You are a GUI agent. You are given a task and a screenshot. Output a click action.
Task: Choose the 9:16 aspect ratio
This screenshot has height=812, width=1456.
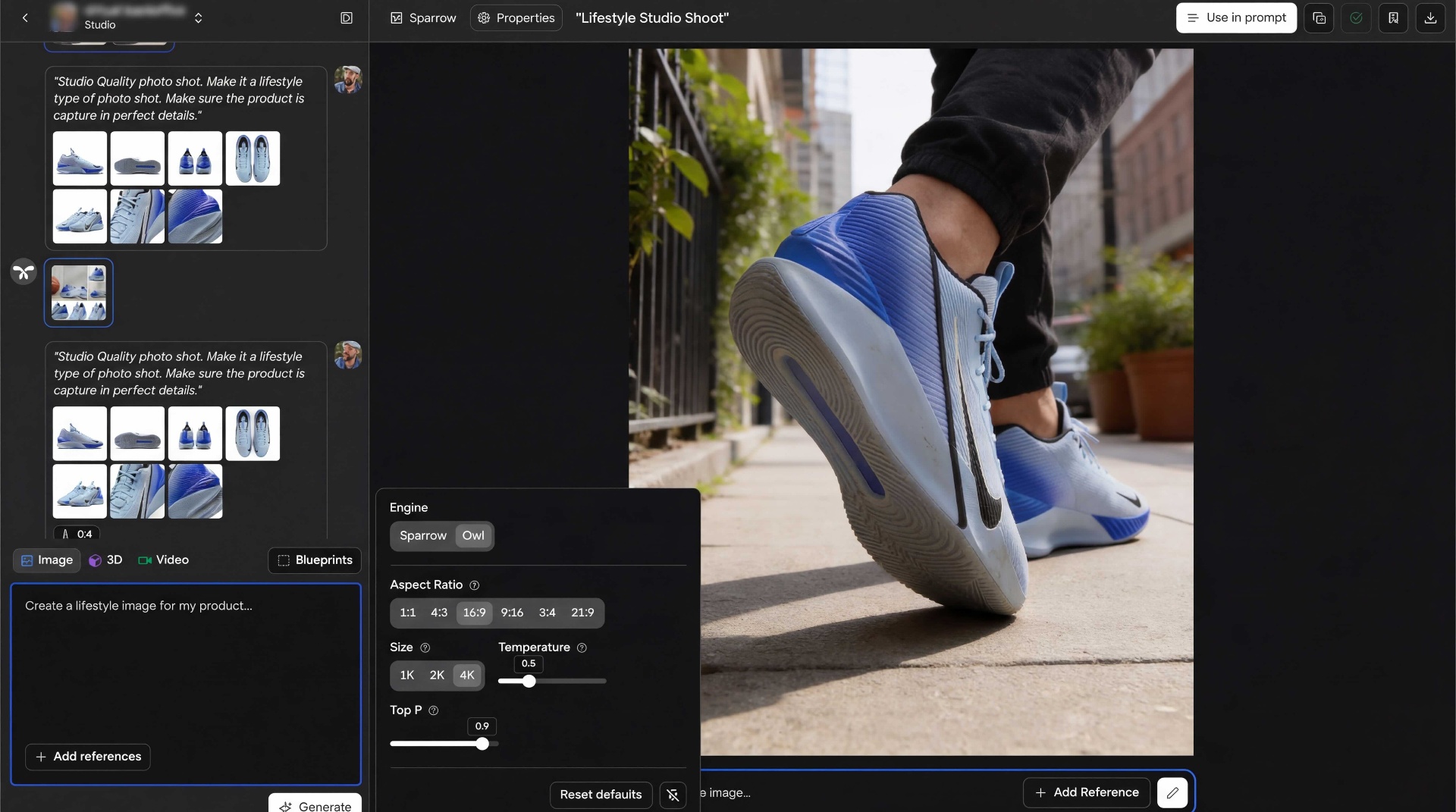[x=512, y=613]
